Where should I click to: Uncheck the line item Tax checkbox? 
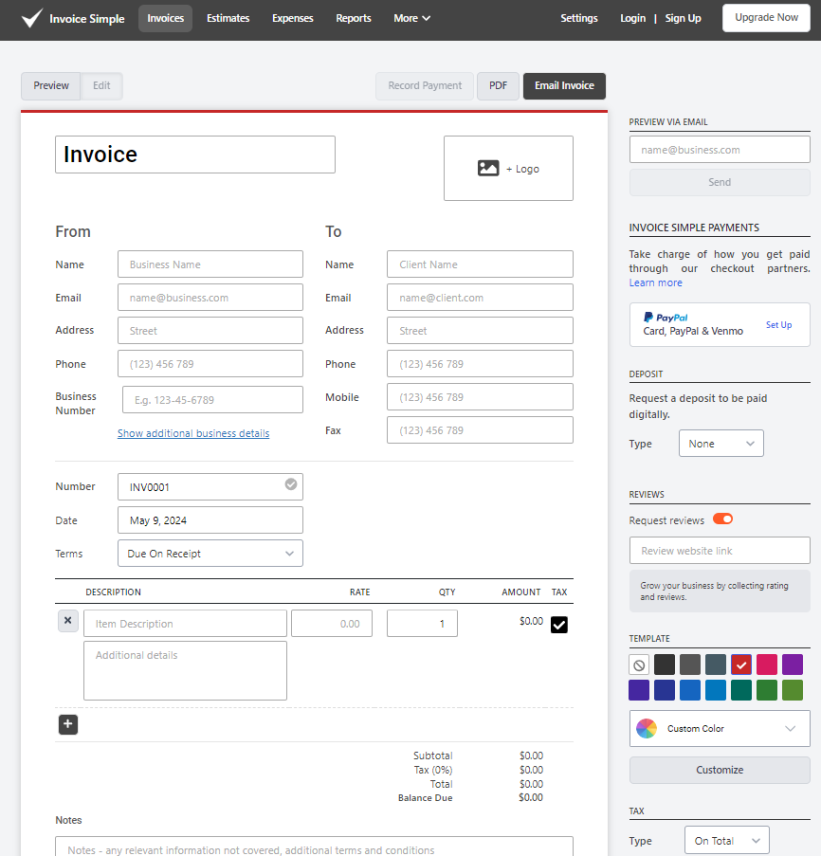point(559,624)
